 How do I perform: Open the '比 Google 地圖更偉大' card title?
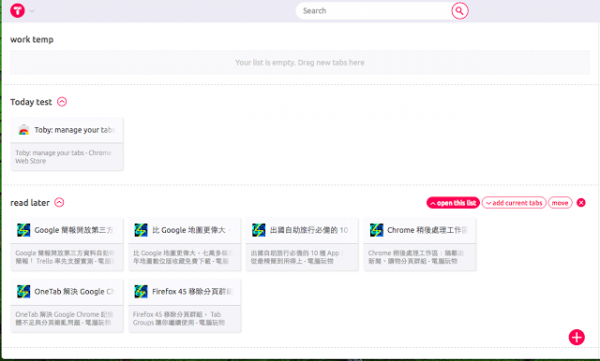190,230
